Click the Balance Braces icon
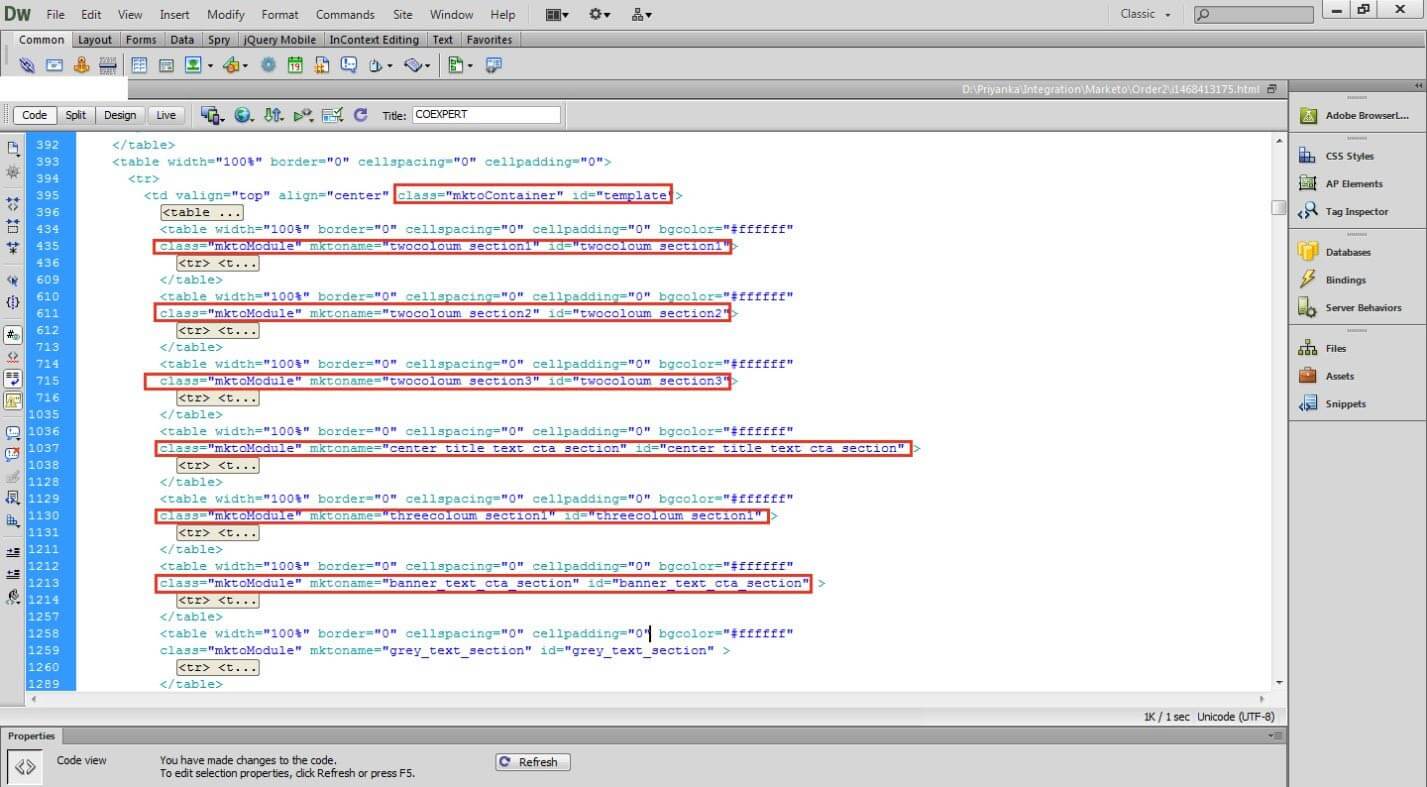The image size is (1427, 787). tap(13, 302)
